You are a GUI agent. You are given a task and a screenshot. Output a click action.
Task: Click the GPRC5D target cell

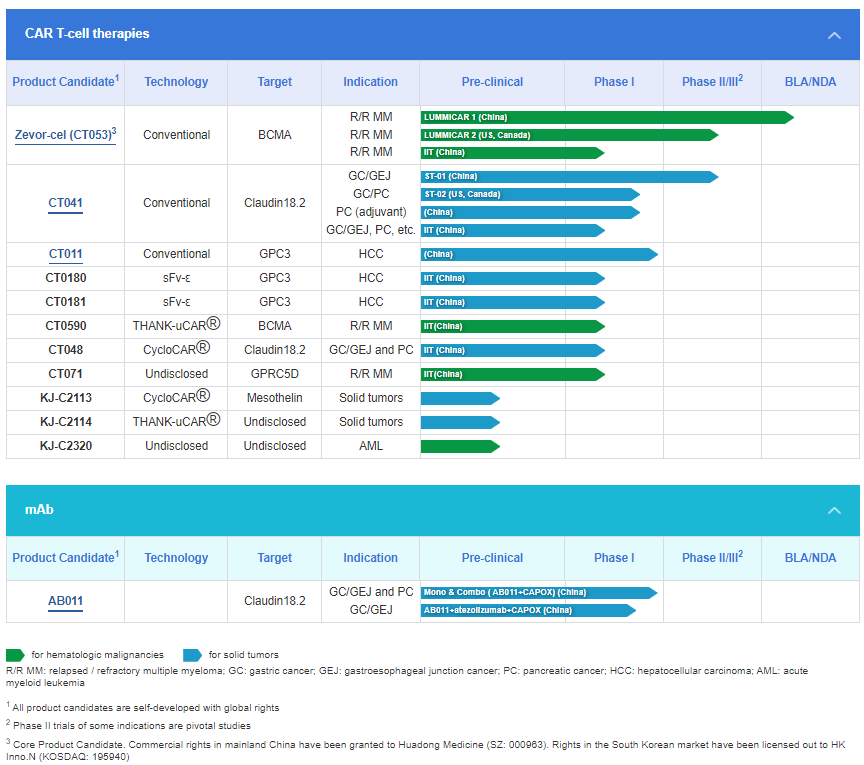click(x=274, y=374)
